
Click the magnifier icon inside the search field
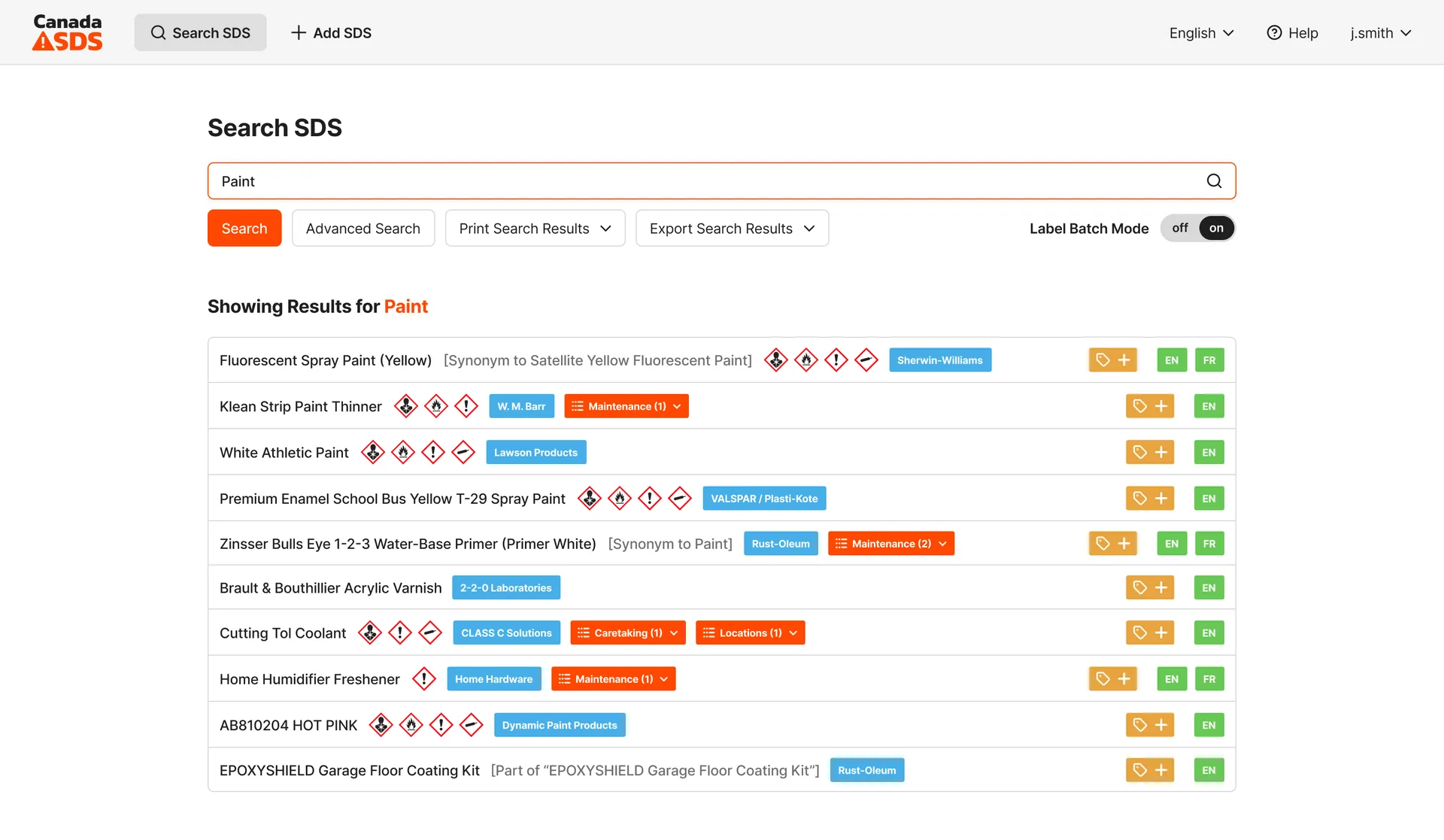(x=1214, y=181)
